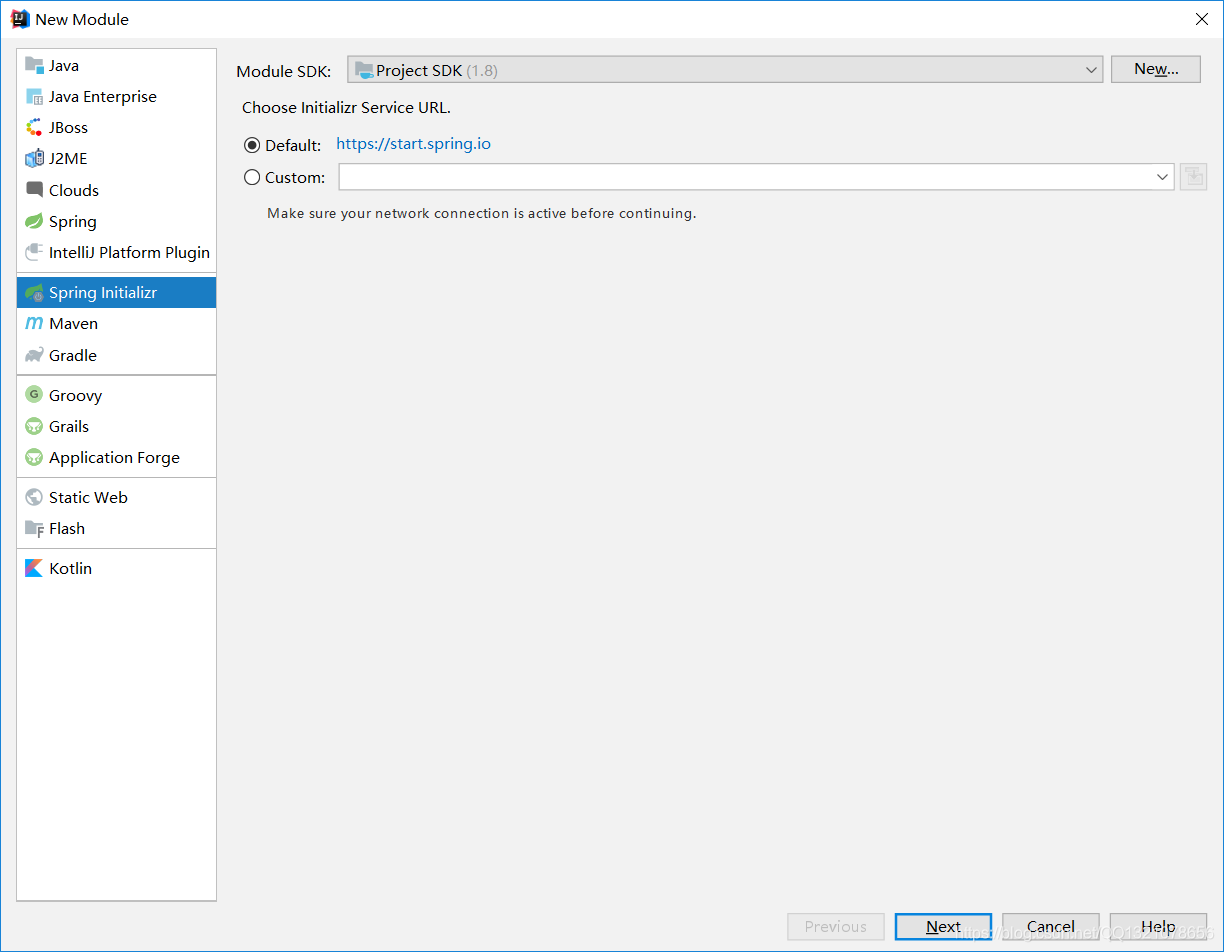Viewport: 1224px width, 952px height.
Task: Select the Spring text label
Action: [73, 221]
